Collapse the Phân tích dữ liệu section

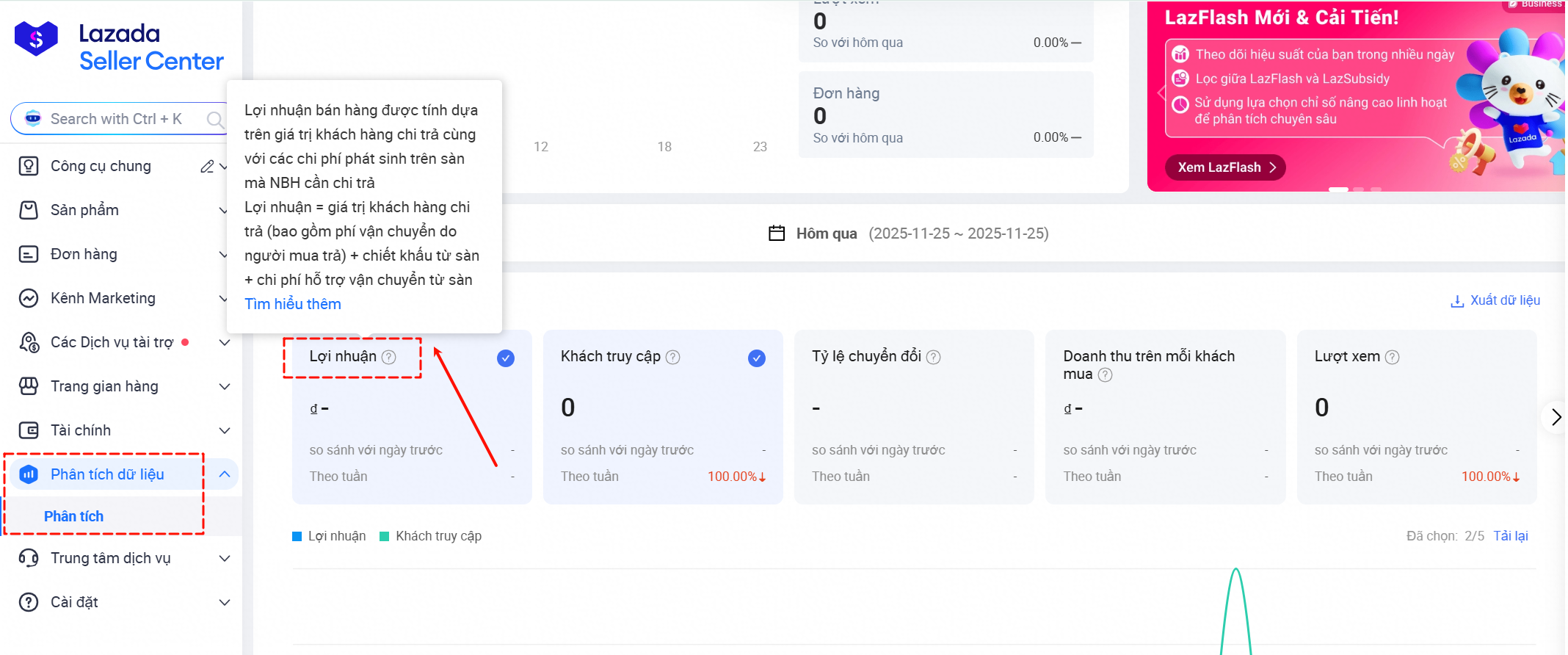coord(225,474)
